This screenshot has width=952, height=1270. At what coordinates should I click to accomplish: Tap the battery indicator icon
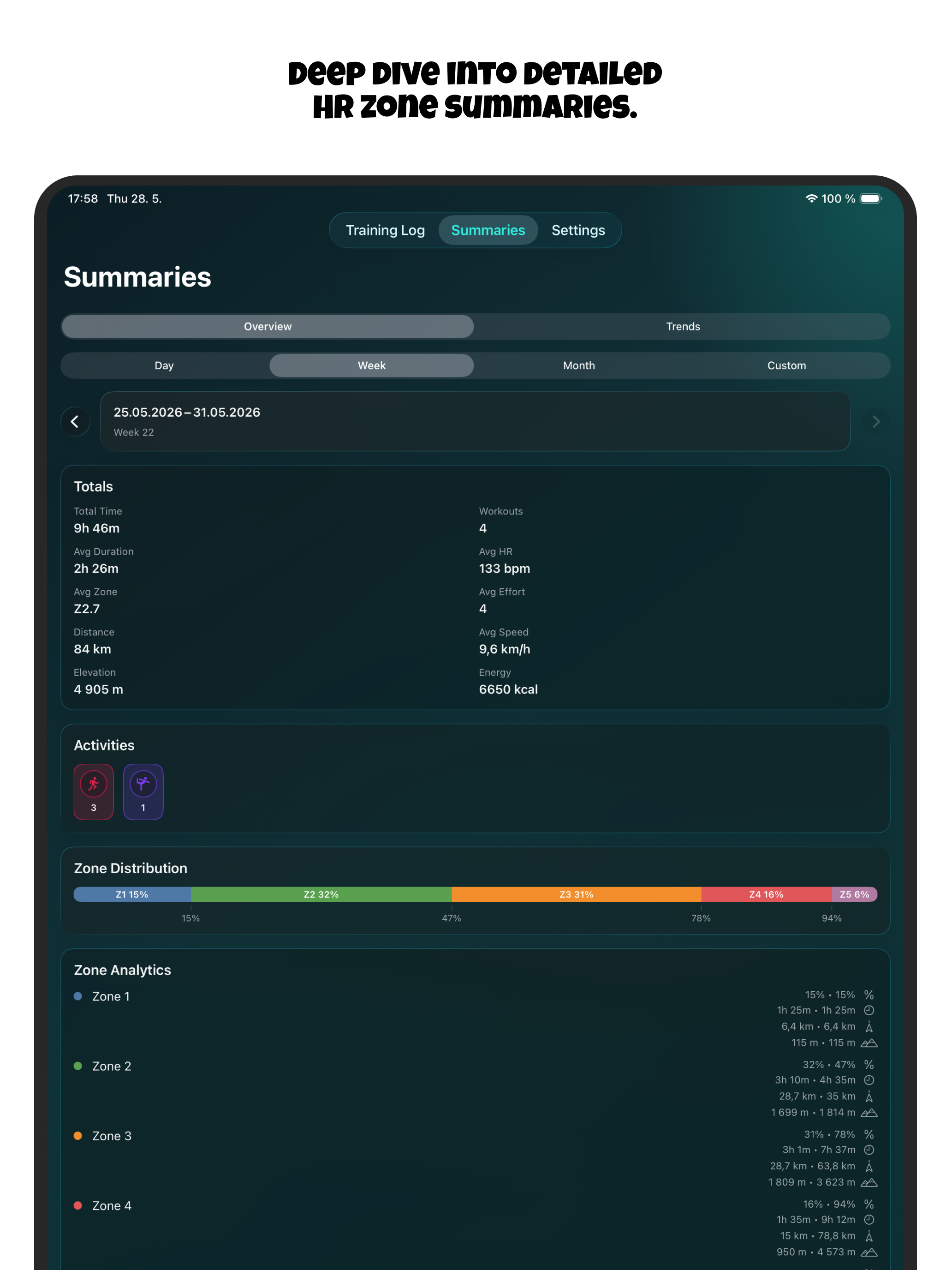tap(870, 198)
